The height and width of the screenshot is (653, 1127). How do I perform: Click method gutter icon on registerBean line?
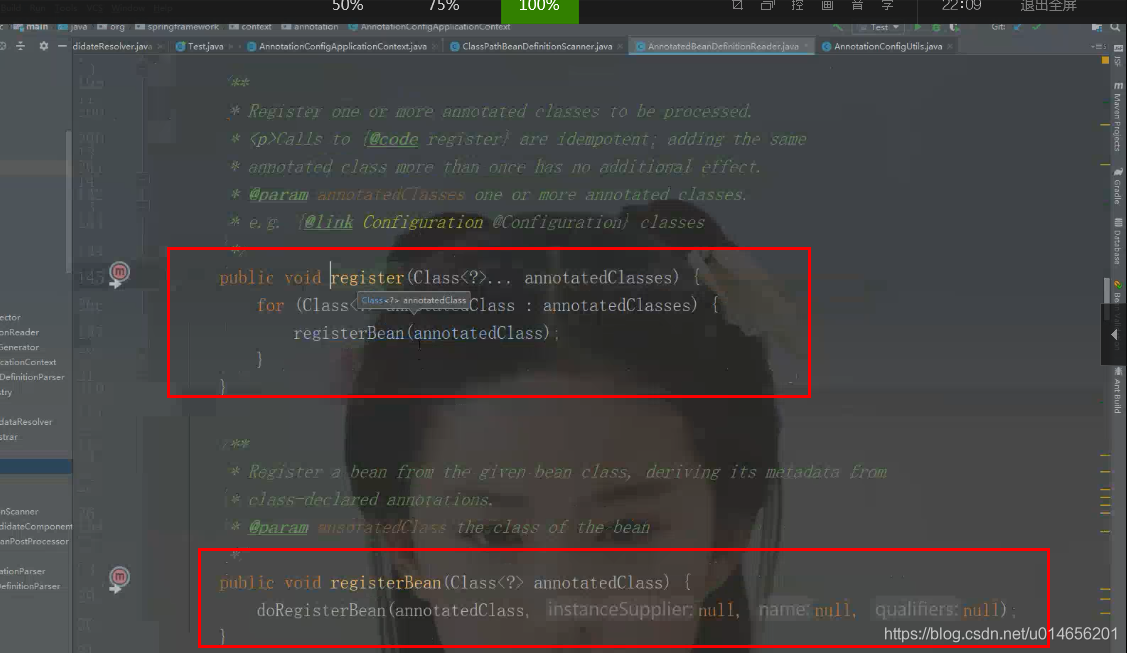[119, 579]
